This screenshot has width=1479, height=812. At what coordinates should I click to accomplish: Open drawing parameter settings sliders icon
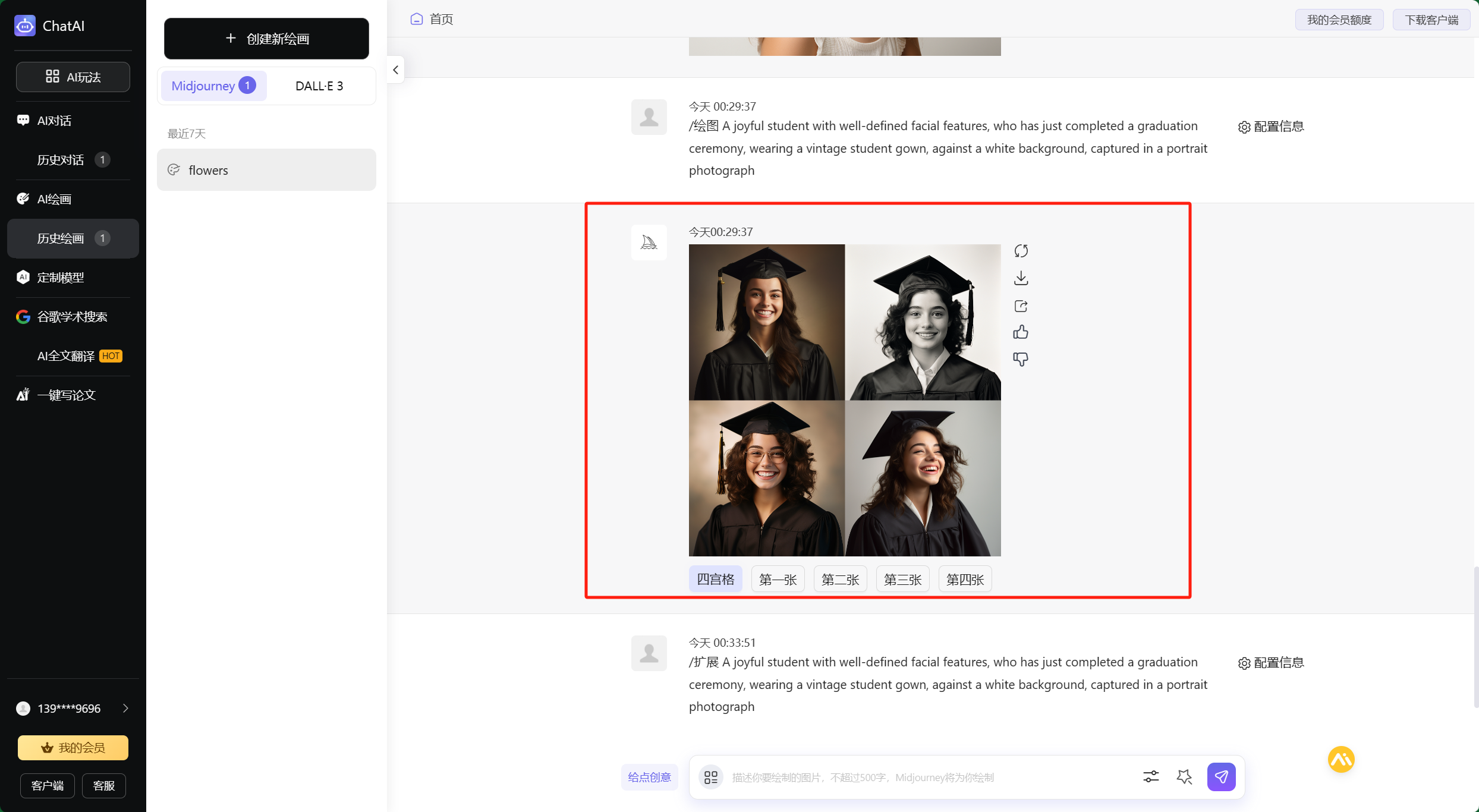tap(1151, 777)
